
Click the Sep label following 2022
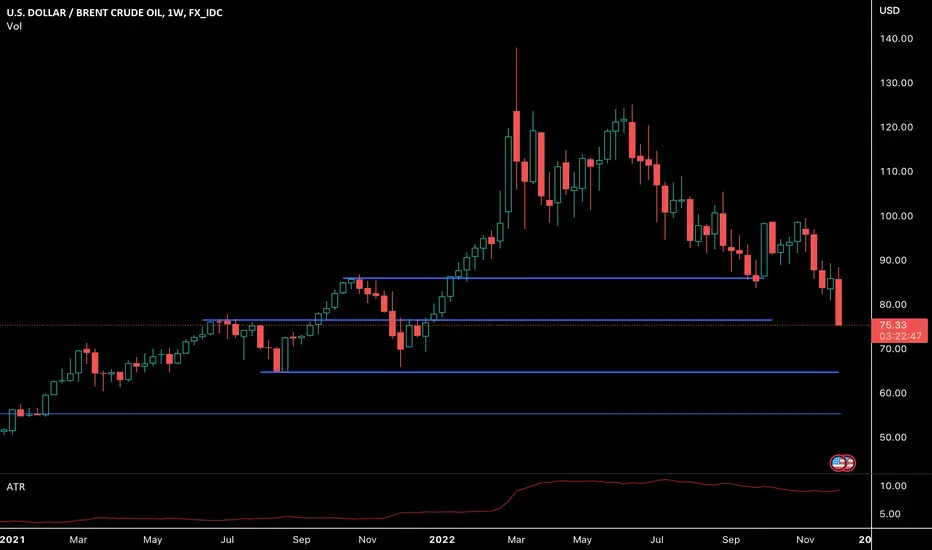tap(731, 540)
